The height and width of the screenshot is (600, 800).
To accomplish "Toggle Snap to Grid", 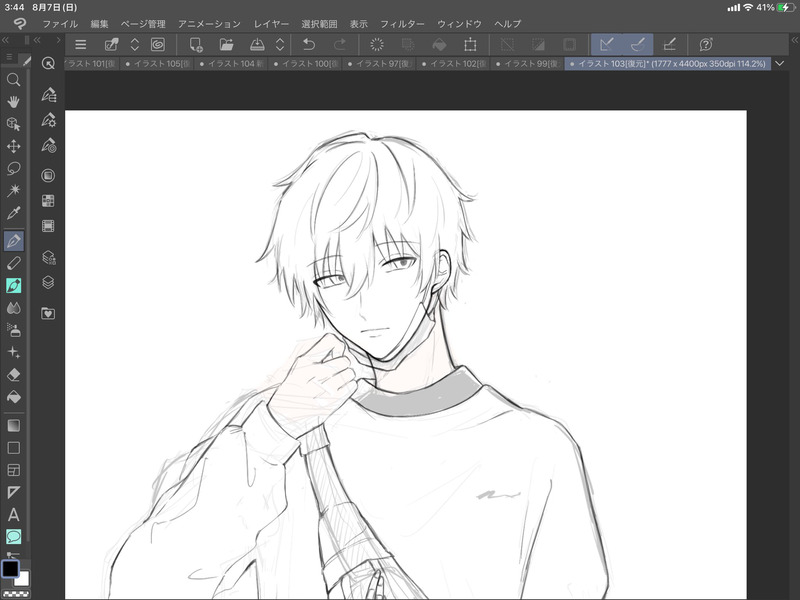I will [669, 45].
